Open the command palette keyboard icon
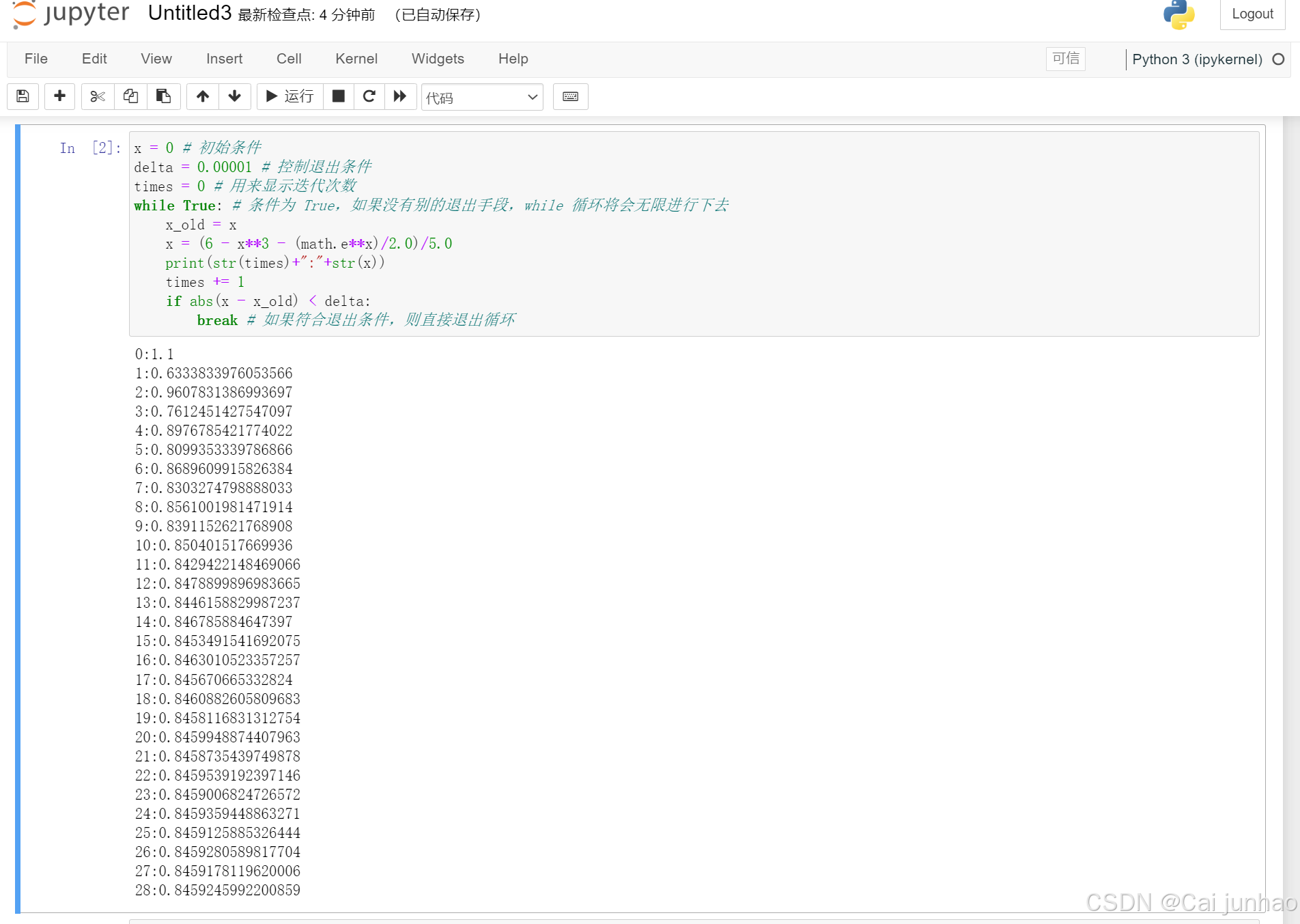This screenshot has height=924, width=1300. pyautogui.click(x=571, y=96)
